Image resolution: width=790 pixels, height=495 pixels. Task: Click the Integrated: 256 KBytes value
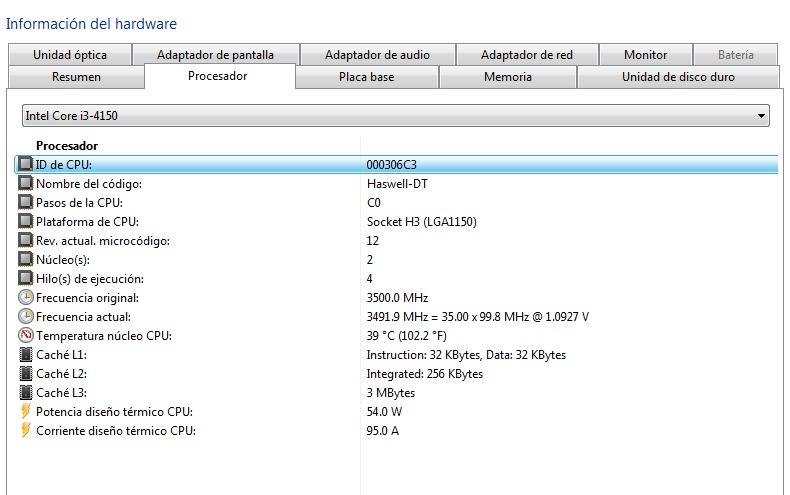coord(425,374)
